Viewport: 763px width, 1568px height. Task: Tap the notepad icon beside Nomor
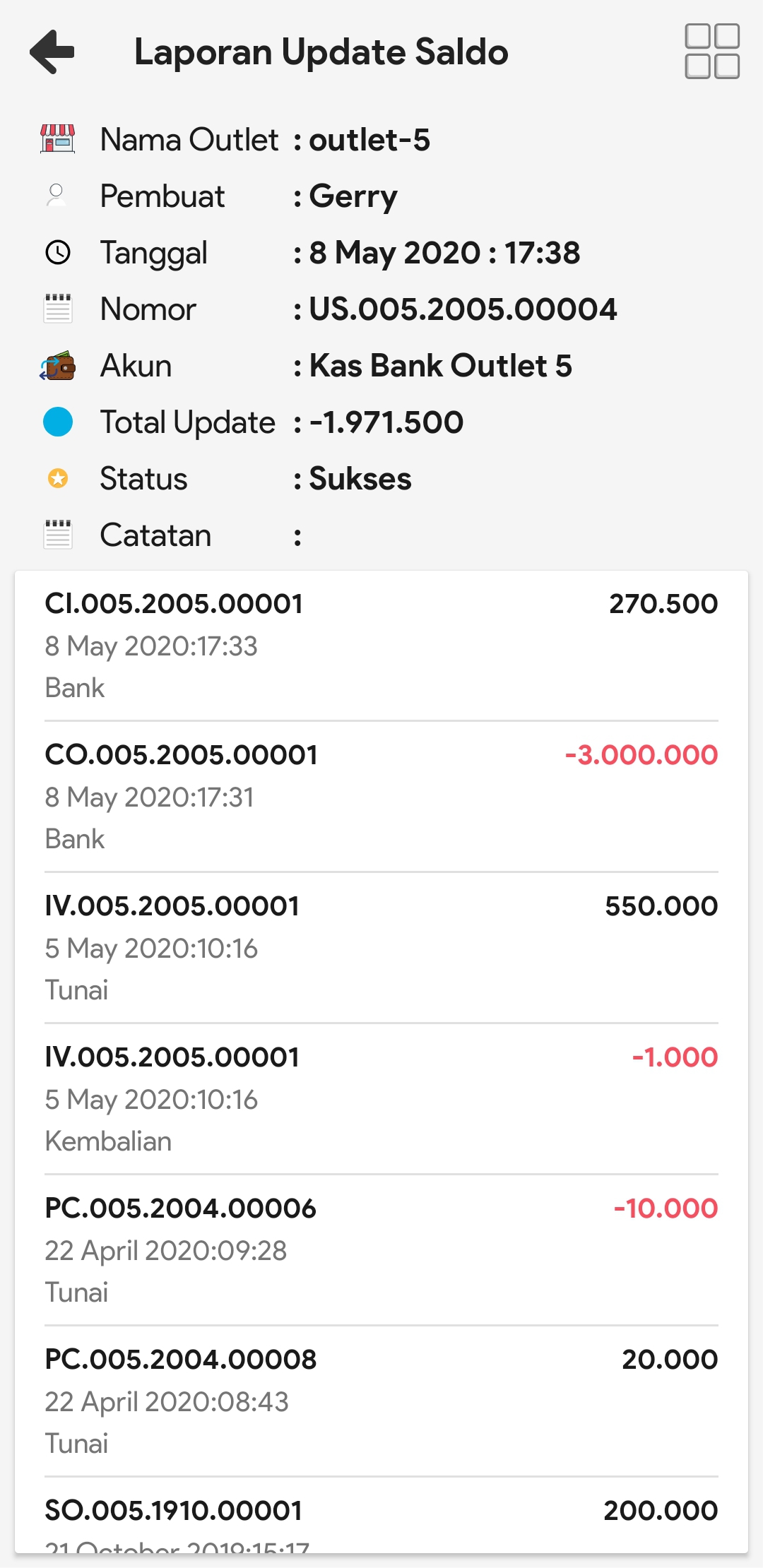point(58,309)
